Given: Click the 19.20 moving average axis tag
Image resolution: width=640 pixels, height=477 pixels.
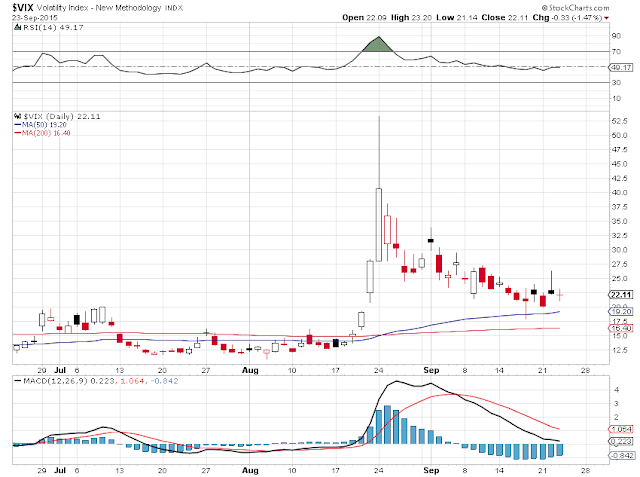Looking at the screenshot, I should pos(621,311).
